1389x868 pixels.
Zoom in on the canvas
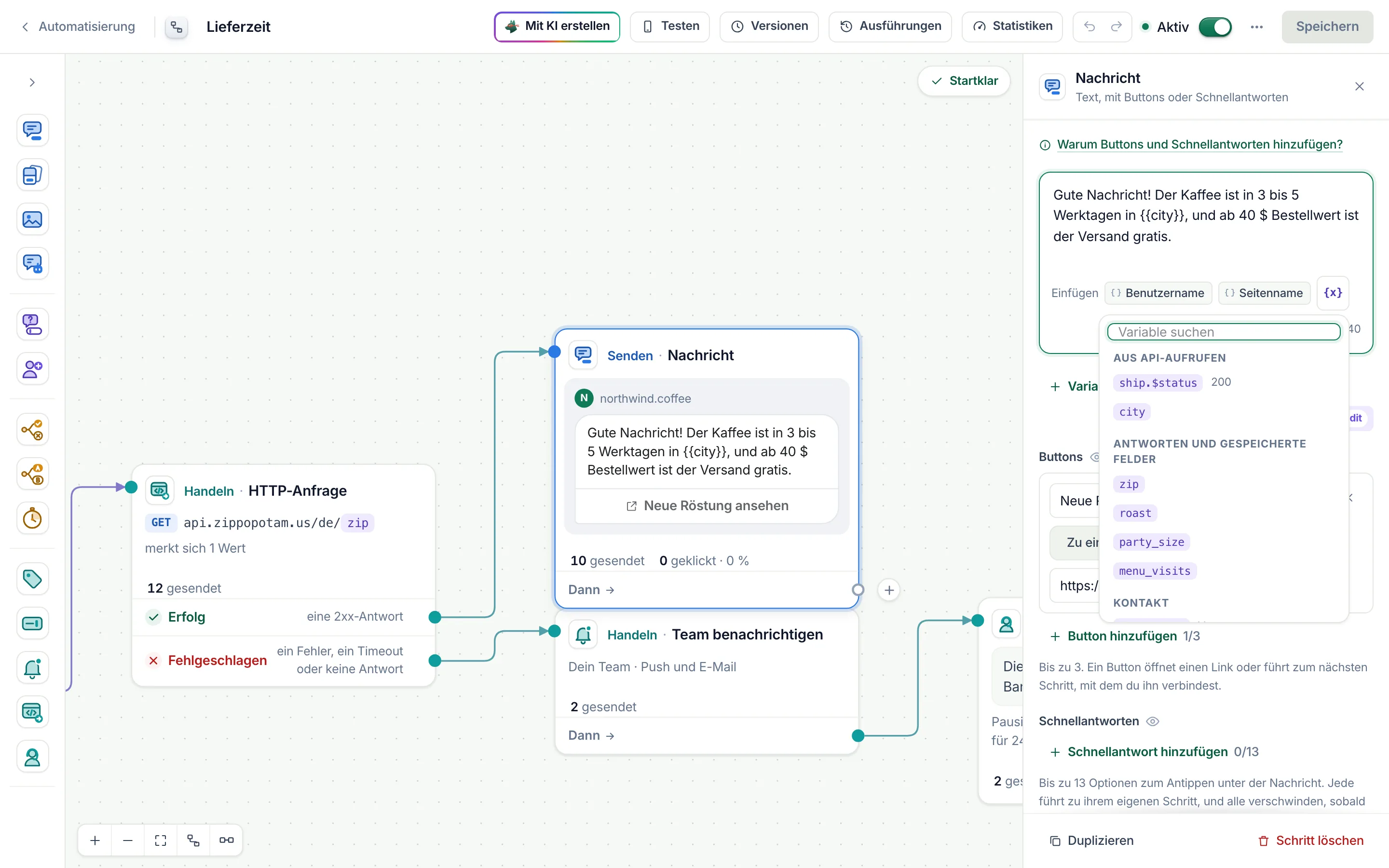click(95, 841)
